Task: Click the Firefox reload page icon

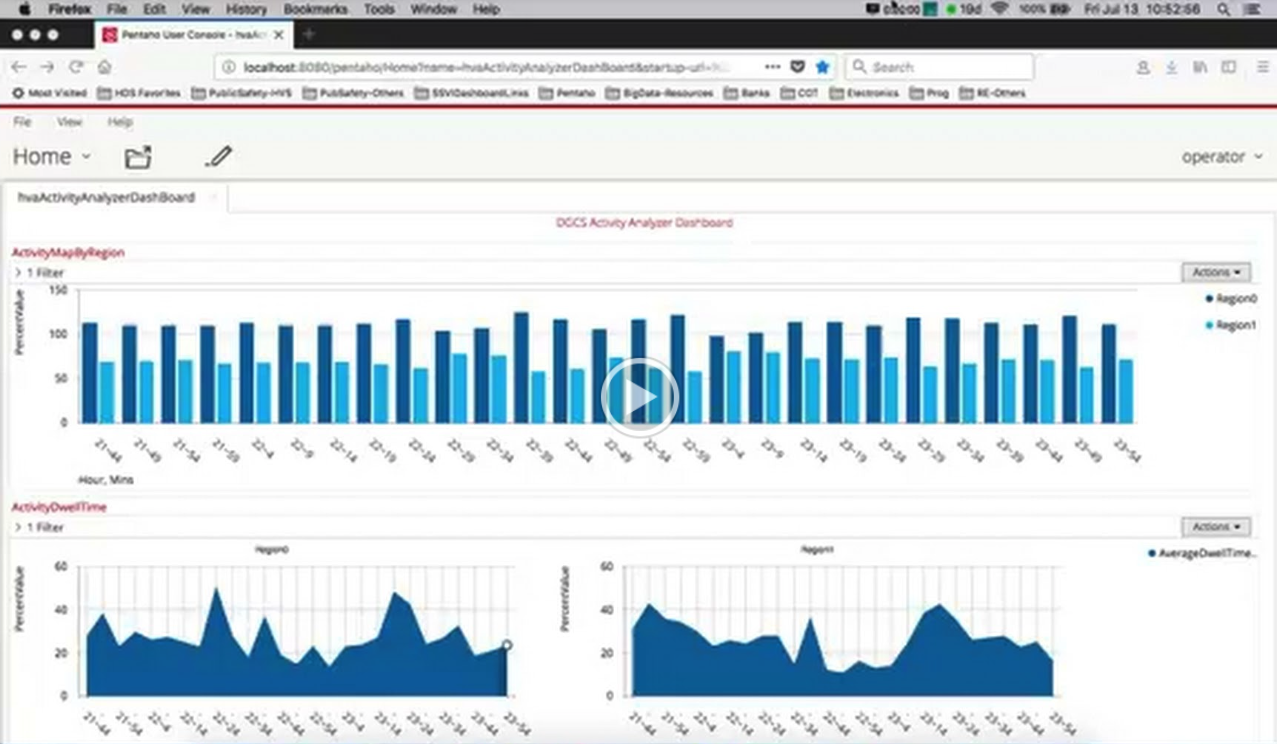Action: pyautogui.click(x=76, y=67)
